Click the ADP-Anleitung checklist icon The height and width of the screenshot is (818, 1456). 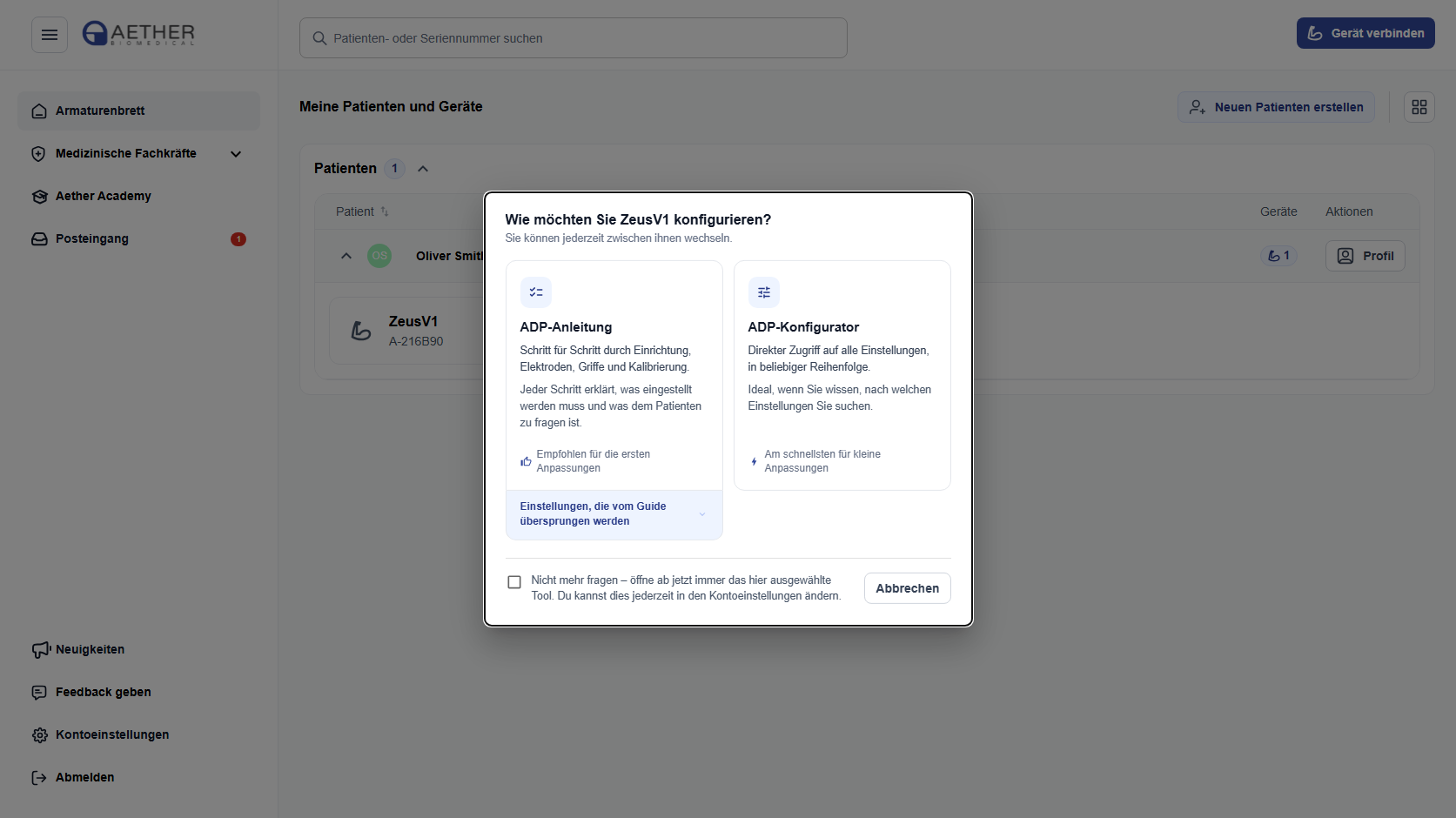tap(536, 292)
